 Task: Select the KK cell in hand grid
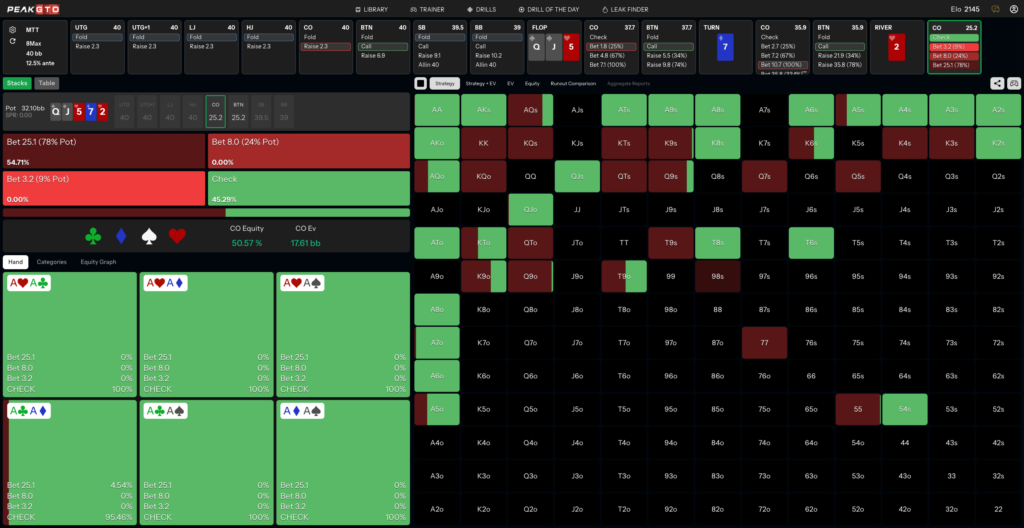click(484, 143)
